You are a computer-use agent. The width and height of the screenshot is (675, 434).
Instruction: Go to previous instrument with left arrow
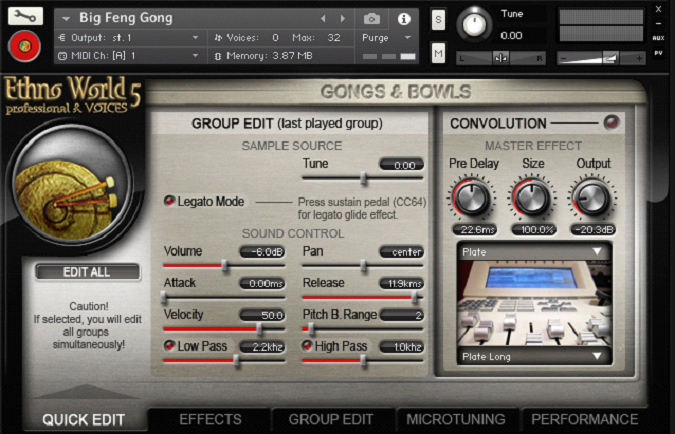click(323, 19)
